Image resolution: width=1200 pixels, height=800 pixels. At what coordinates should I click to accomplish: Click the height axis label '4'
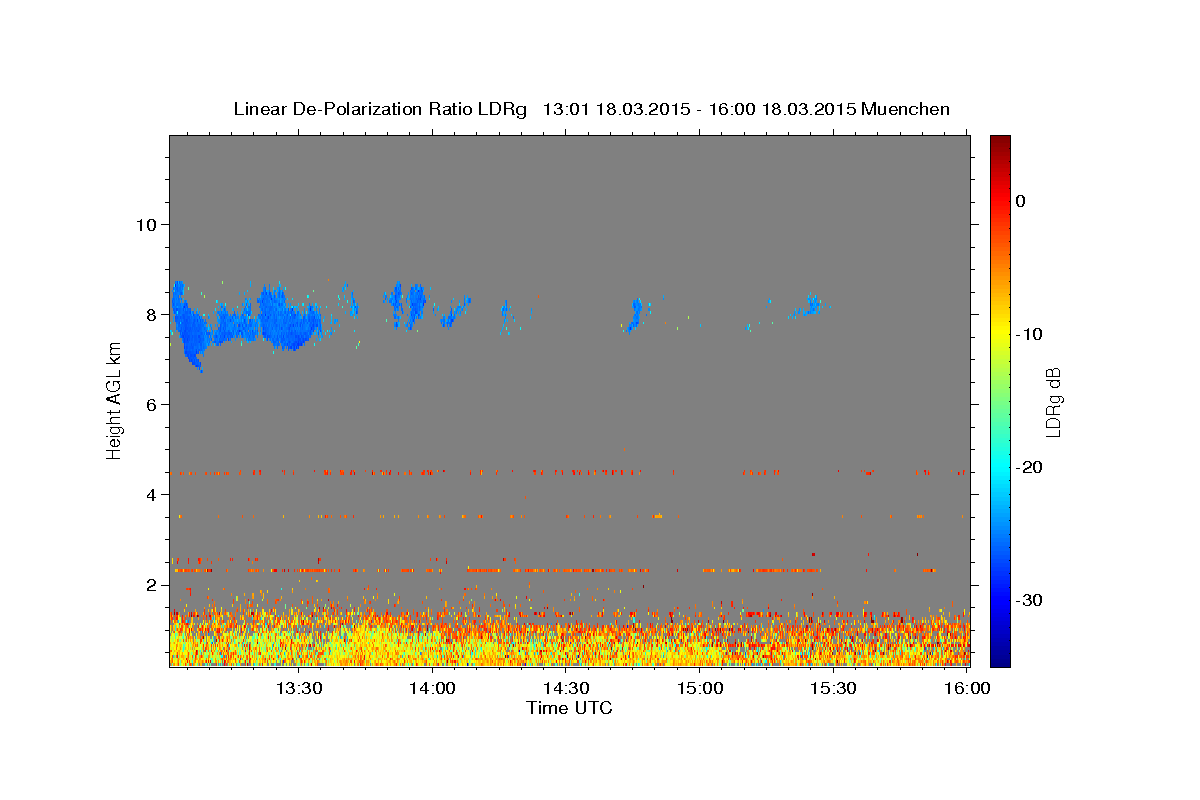click(151, 494)
